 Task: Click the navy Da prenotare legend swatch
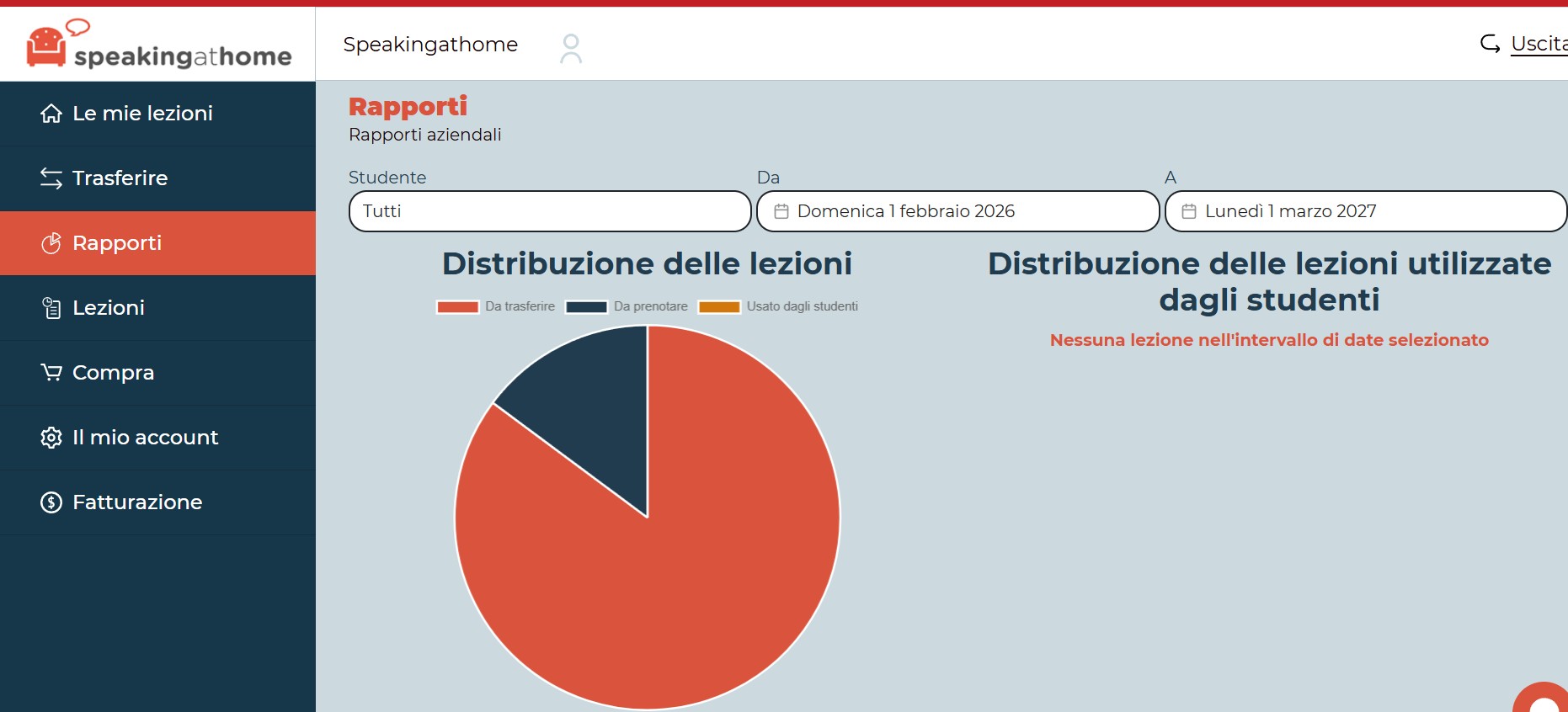[x=587, y=307]
